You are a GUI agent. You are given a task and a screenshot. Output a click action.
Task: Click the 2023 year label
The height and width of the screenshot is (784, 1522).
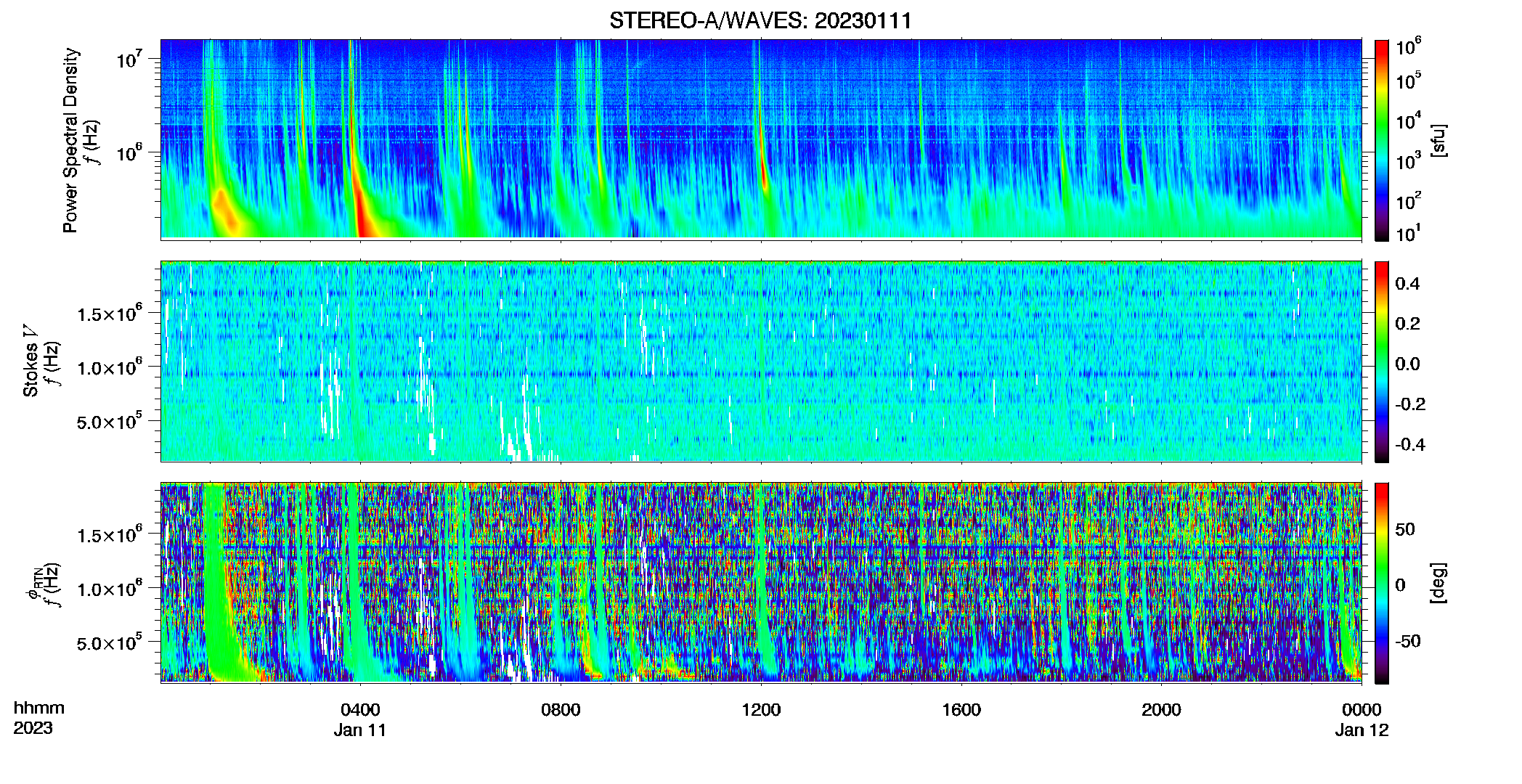[33, 728]
